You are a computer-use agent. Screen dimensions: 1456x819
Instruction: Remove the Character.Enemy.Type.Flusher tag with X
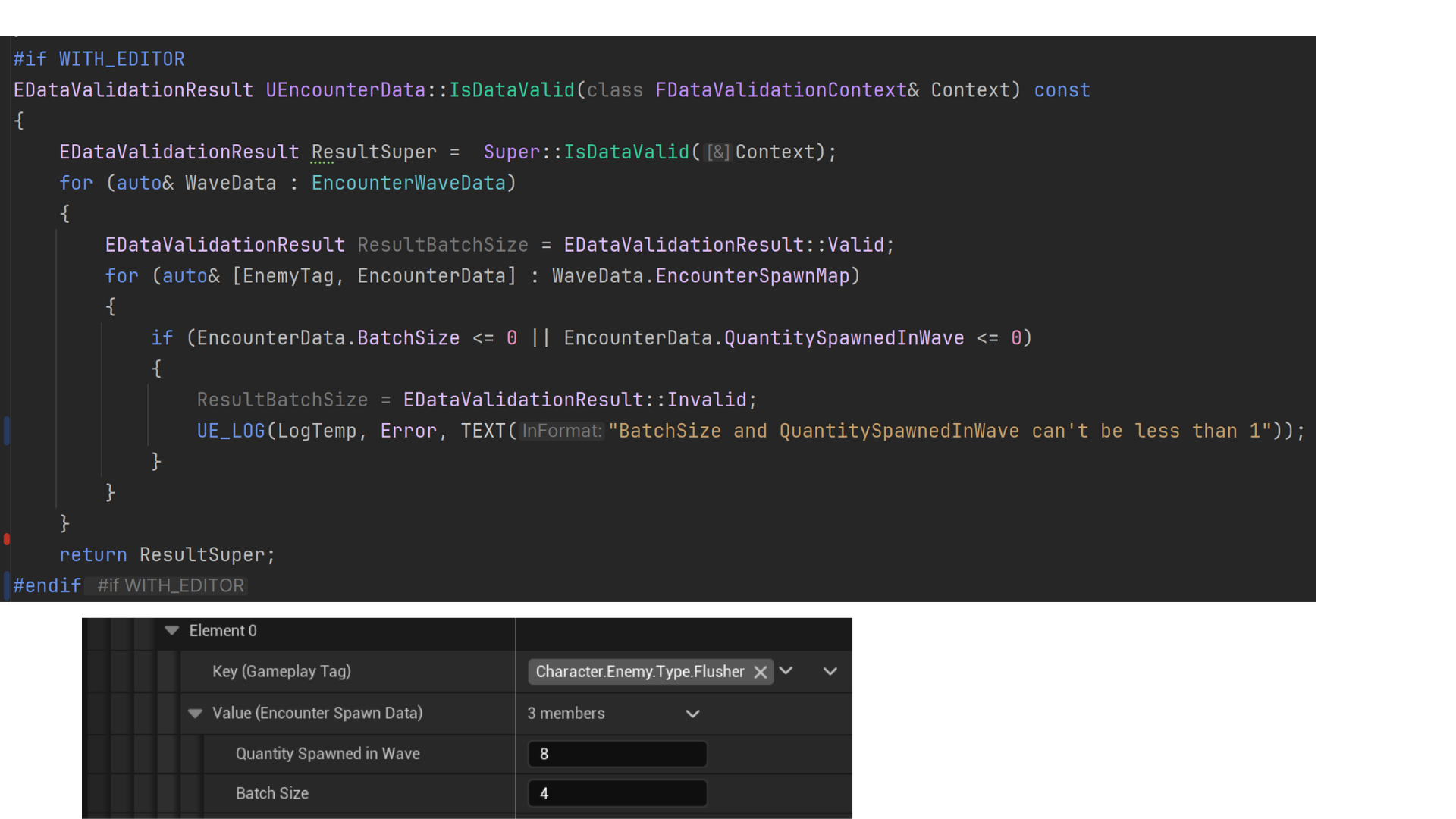coord(760,673)
